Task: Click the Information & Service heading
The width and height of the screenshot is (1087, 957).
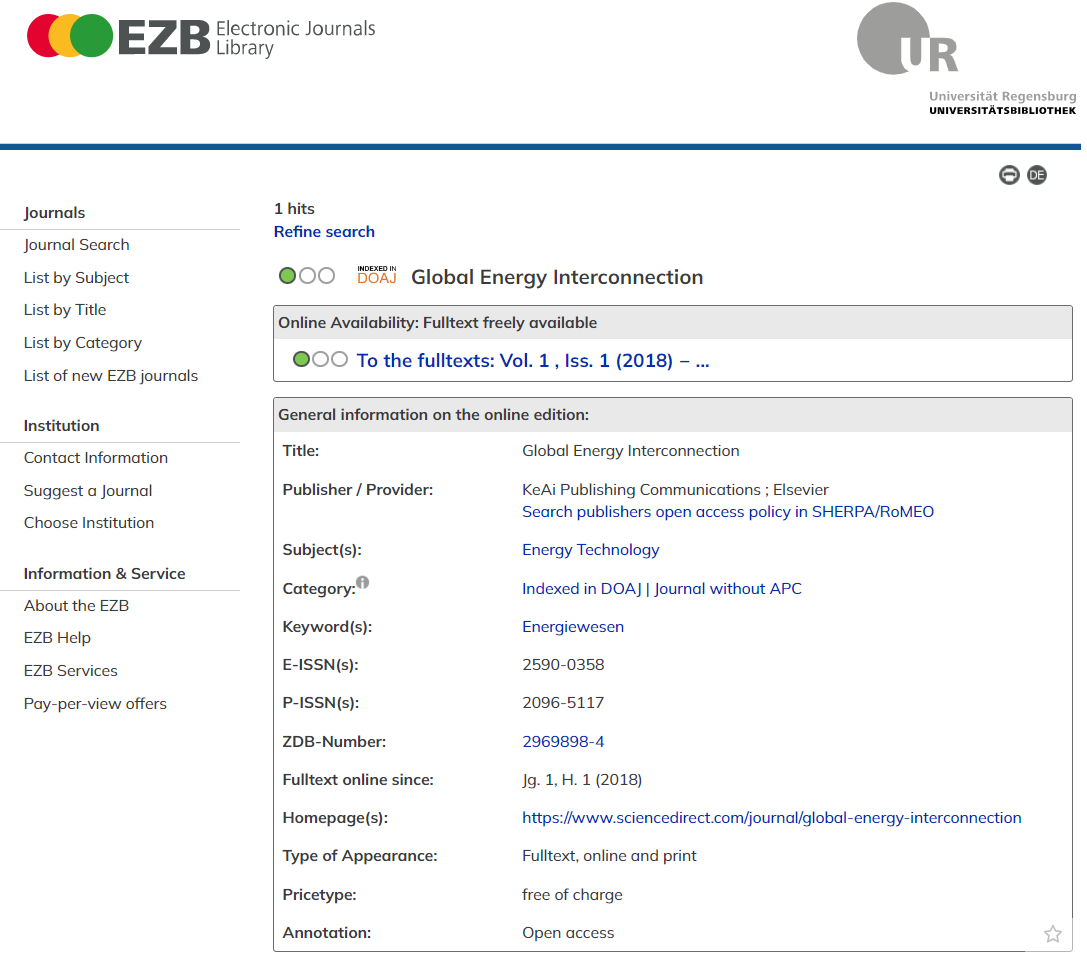Action: tap(104, 574)
